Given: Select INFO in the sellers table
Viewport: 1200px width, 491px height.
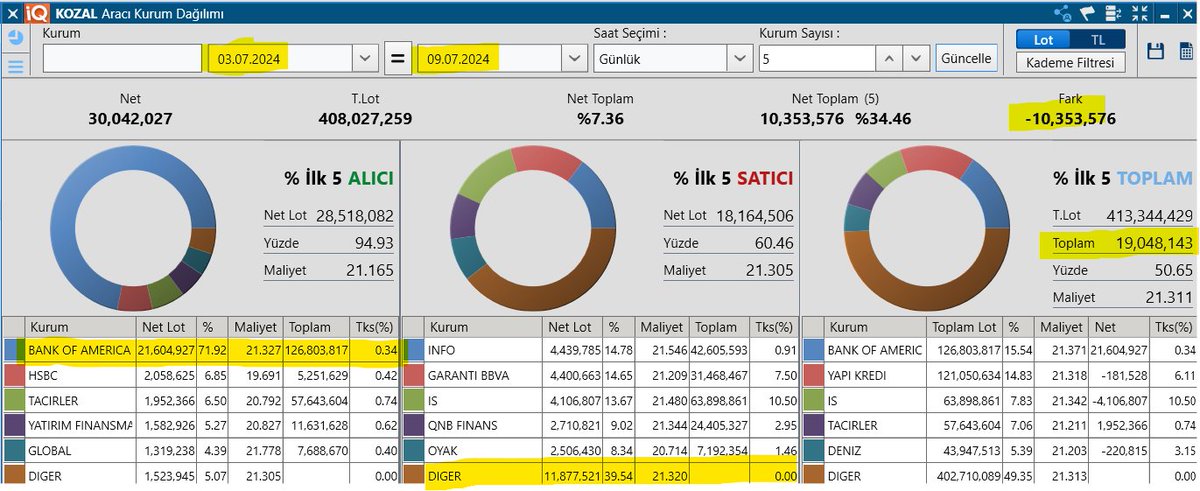Looking at the screenshot, I should pos(600,350).
